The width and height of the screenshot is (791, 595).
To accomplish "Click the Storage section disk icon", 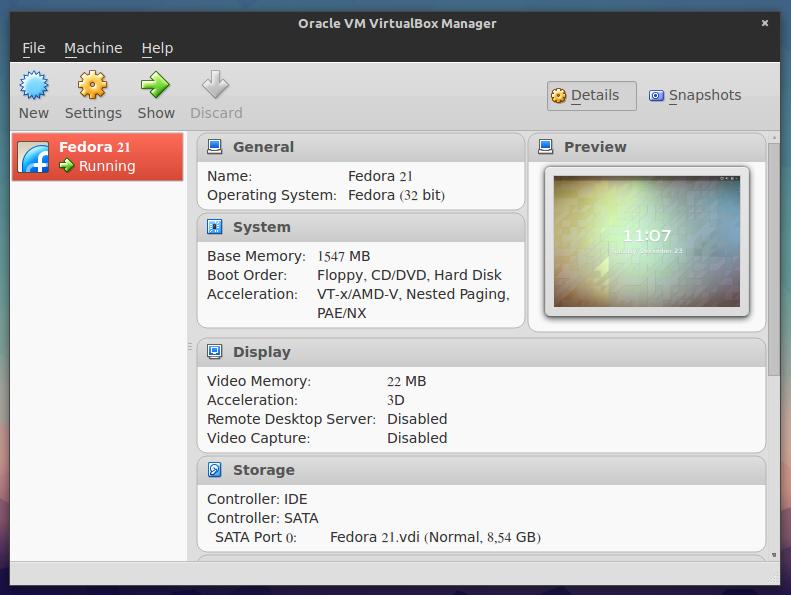I will coord(214,470).
